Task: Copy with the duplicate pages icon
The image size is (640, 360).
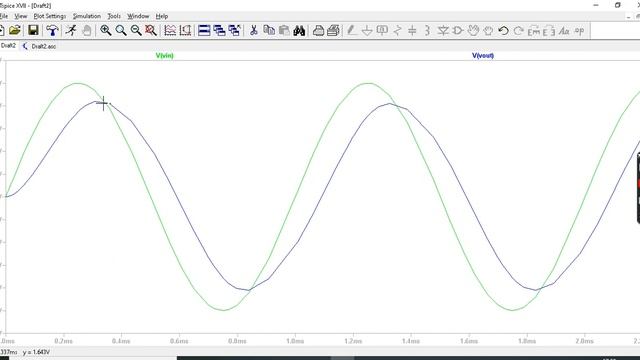Action: (x=269, y=30)
